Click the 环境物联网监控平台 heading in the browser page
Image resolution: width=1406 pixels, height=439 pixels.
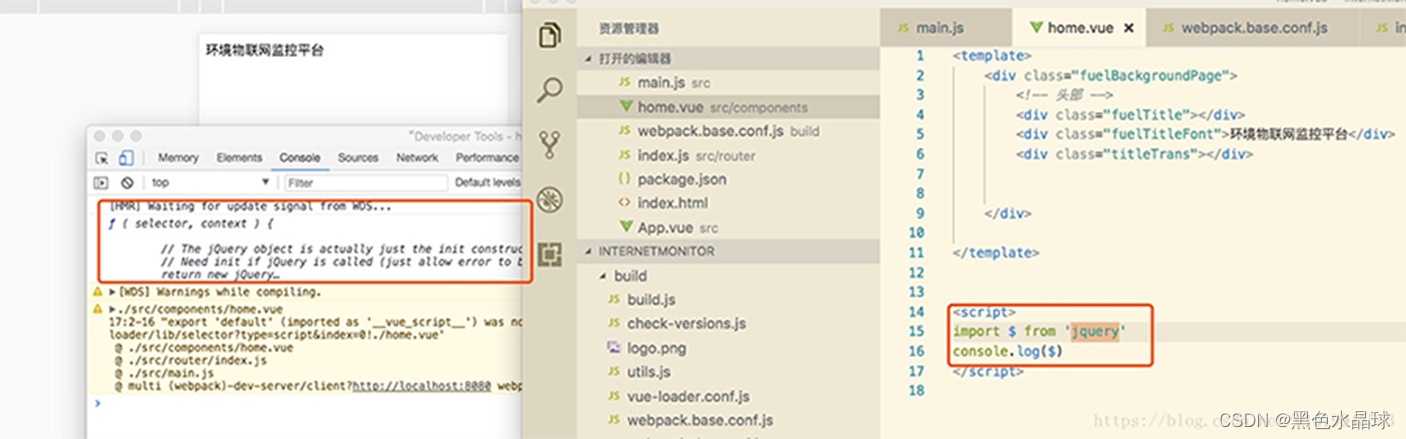click(265, 49)
